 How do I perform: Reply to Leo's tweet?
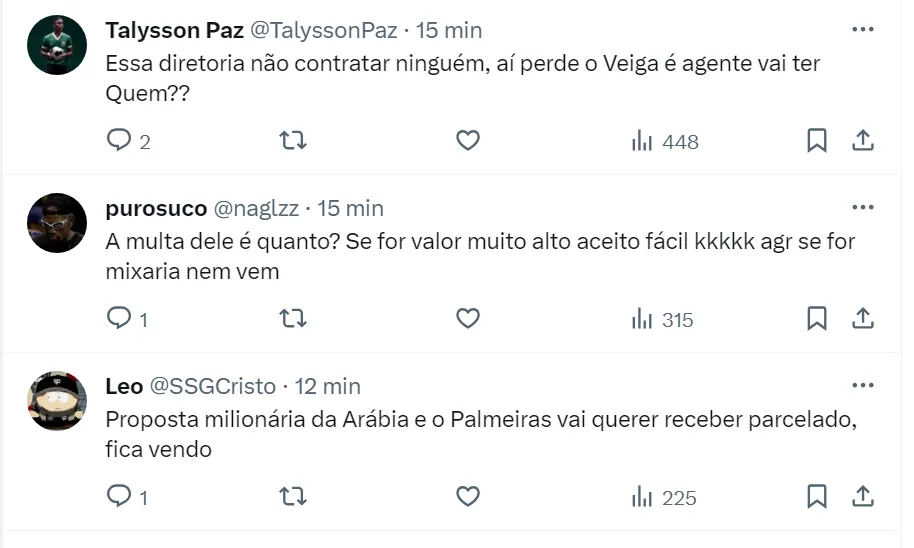pos(120,496)
